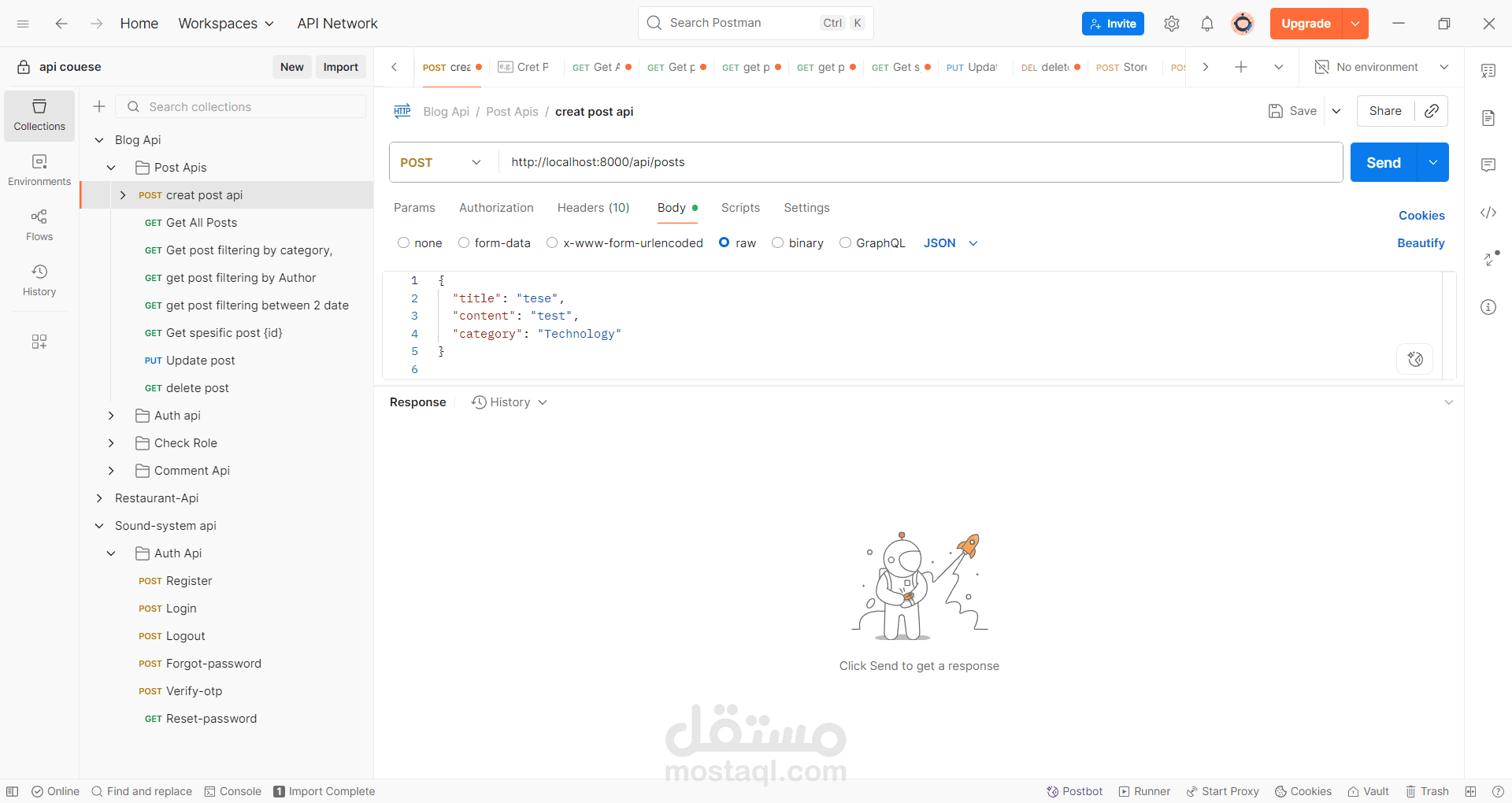
Task: Switch to the Authorization tab
Action: pyautogui.click(x=496, y=208)
